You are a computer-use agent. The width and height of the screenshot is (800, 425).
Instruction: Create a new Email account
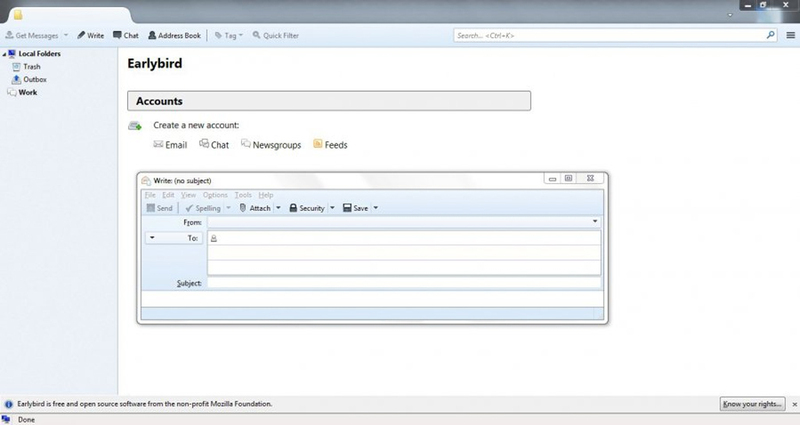click(170, 145)
